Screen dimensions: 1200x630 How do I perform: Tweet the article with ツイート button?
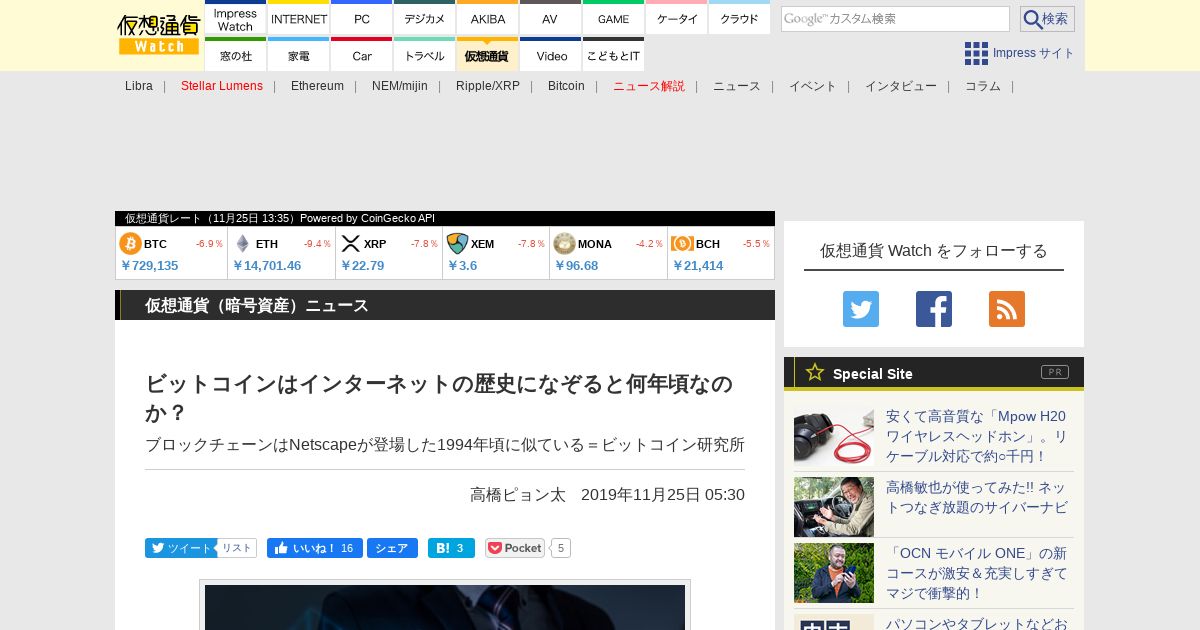(x=180, y=548)
